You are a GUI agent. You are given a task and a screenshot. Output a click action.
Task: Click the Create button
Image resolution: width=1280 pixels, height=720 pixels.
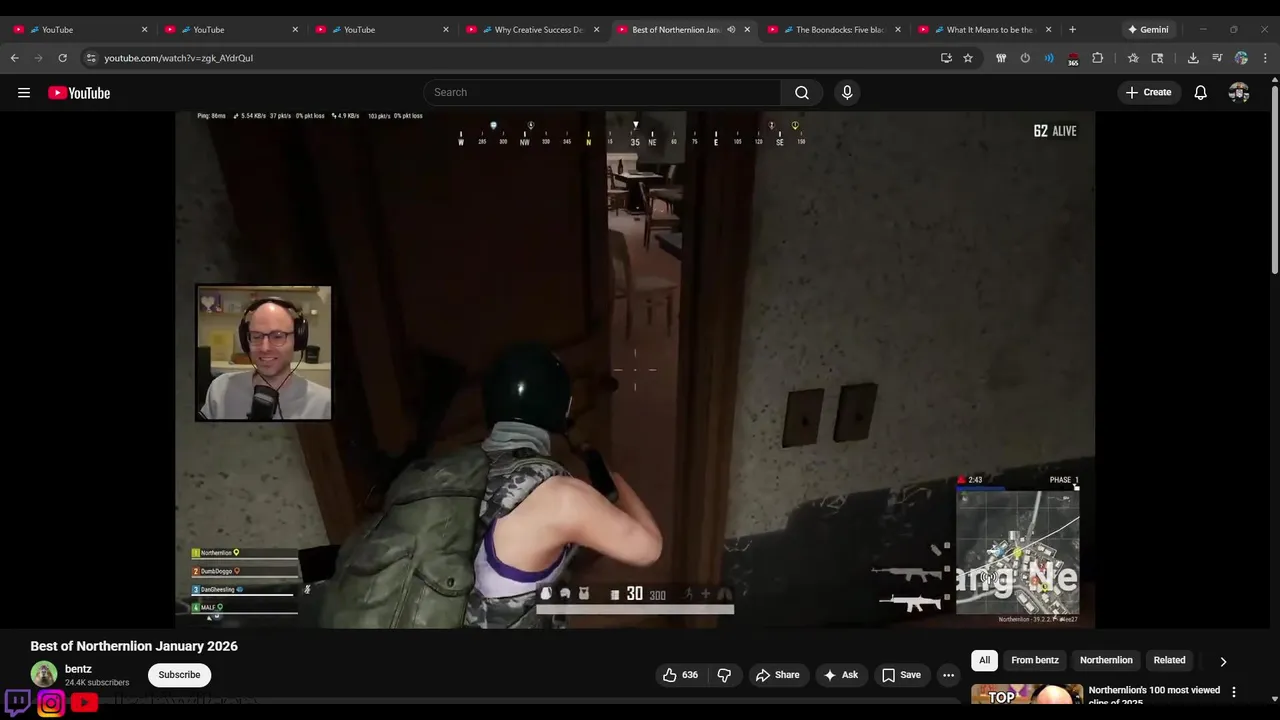coord(1148,93)
